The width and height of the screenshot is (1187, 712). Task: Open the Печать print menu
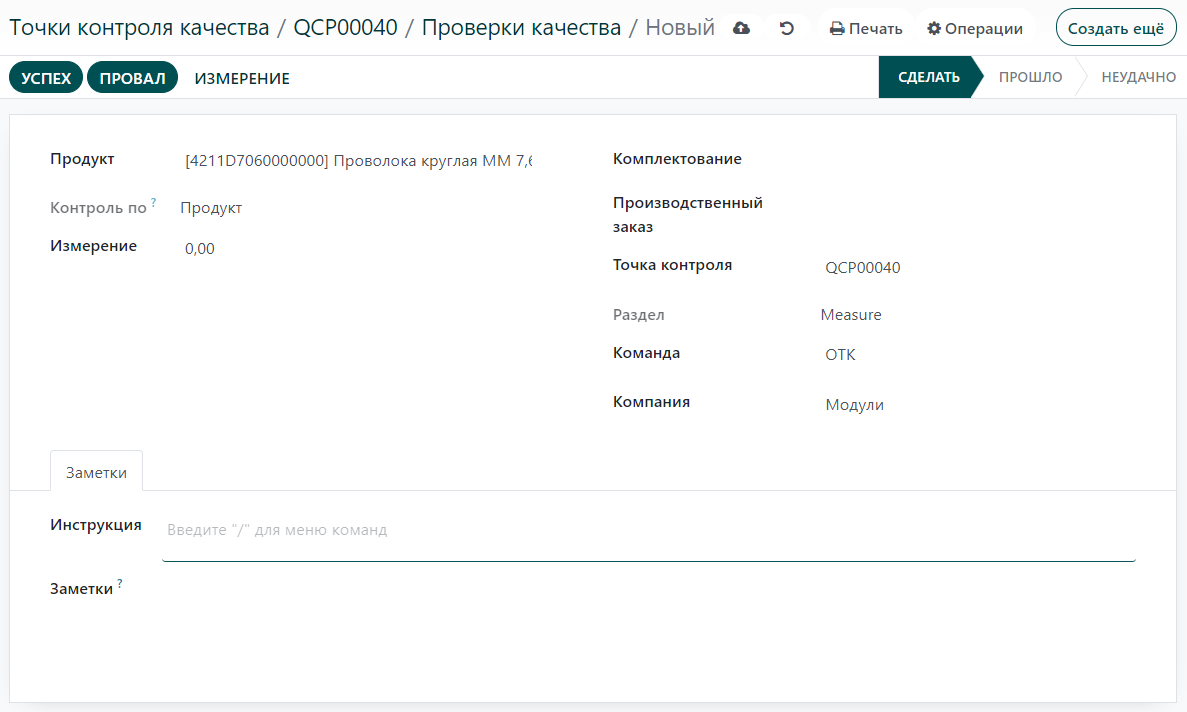[x=866, y=29]
